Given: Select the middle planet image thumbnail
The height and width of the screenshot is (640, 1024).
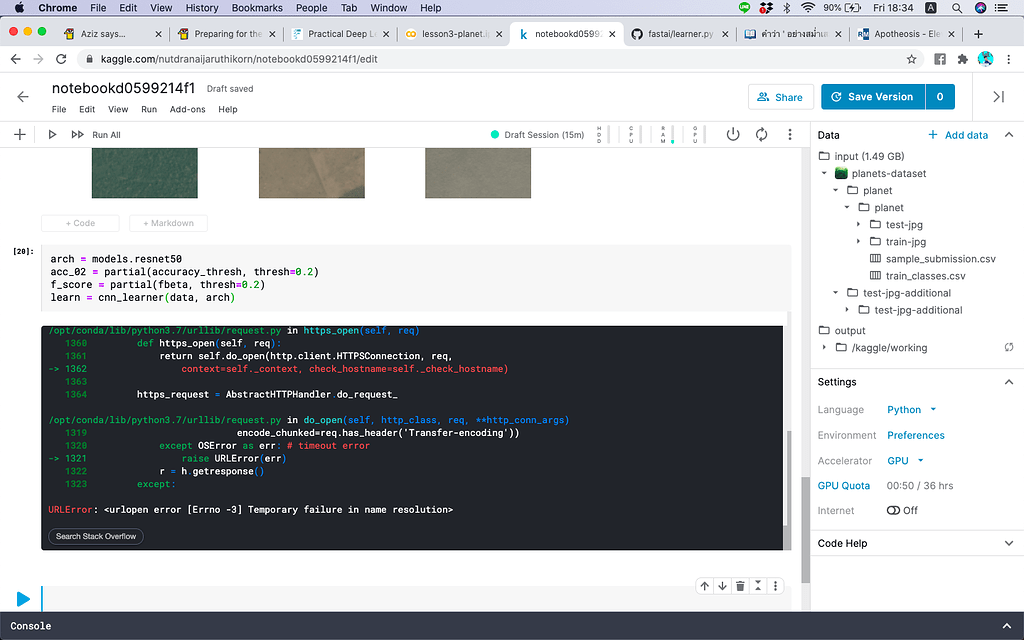Looking at the screenshot, I should (x=312, y=172).
